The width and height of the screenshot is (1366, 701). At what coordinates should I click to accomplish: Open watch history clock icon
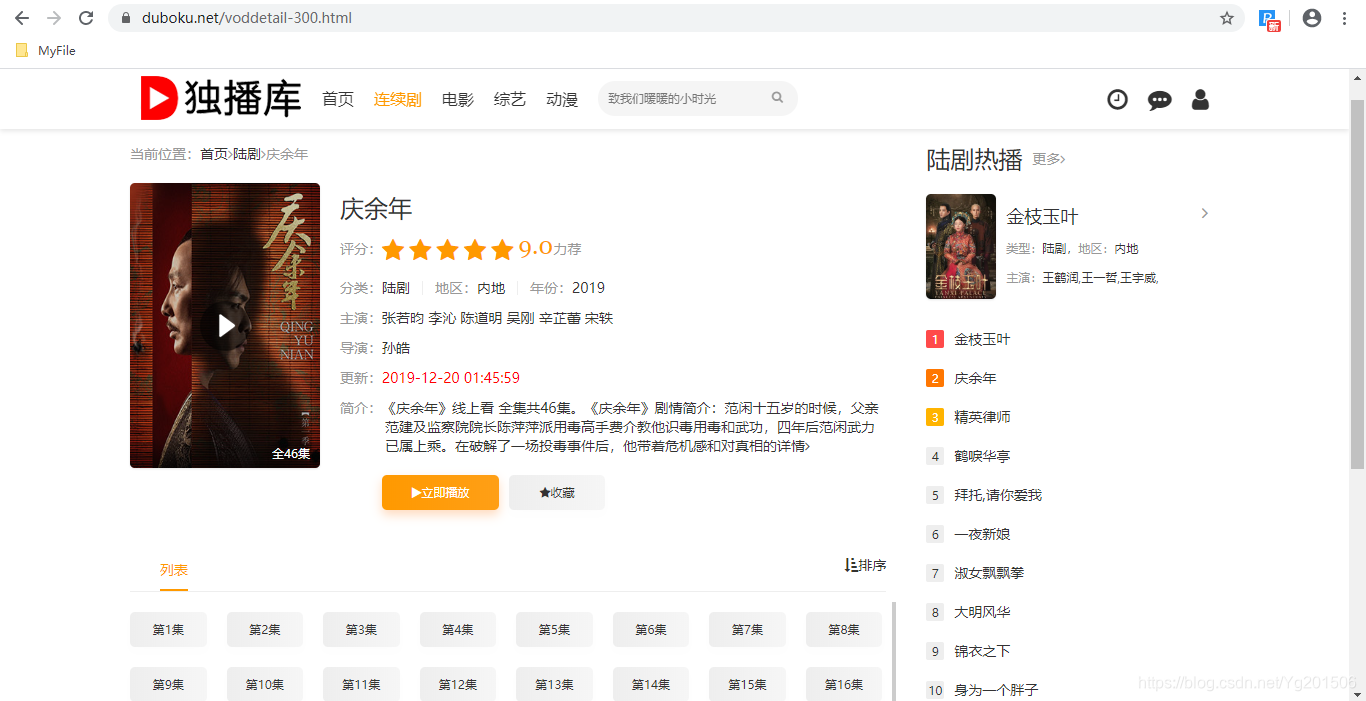(1118, 99)
